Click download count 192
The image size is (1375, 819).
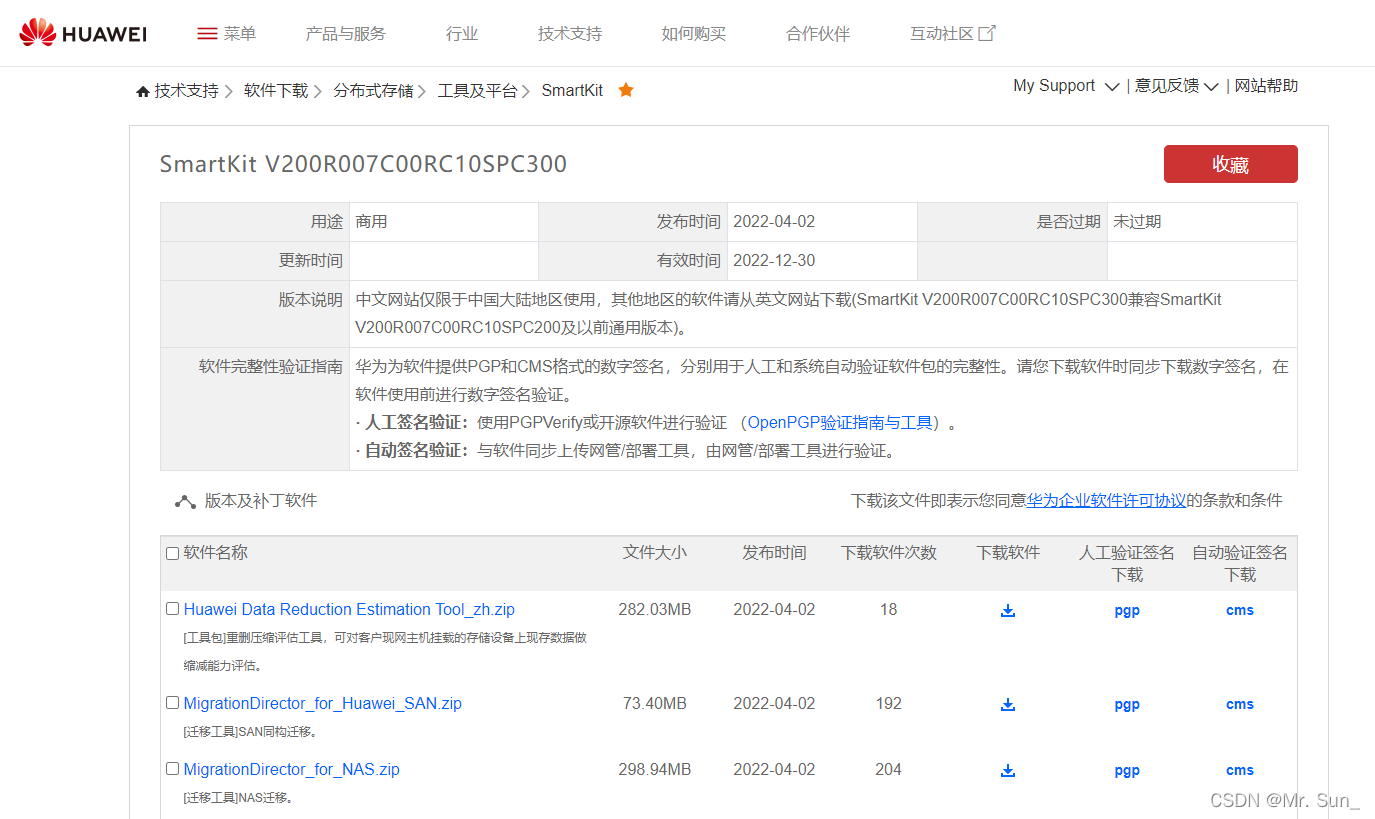click(889, 704)
